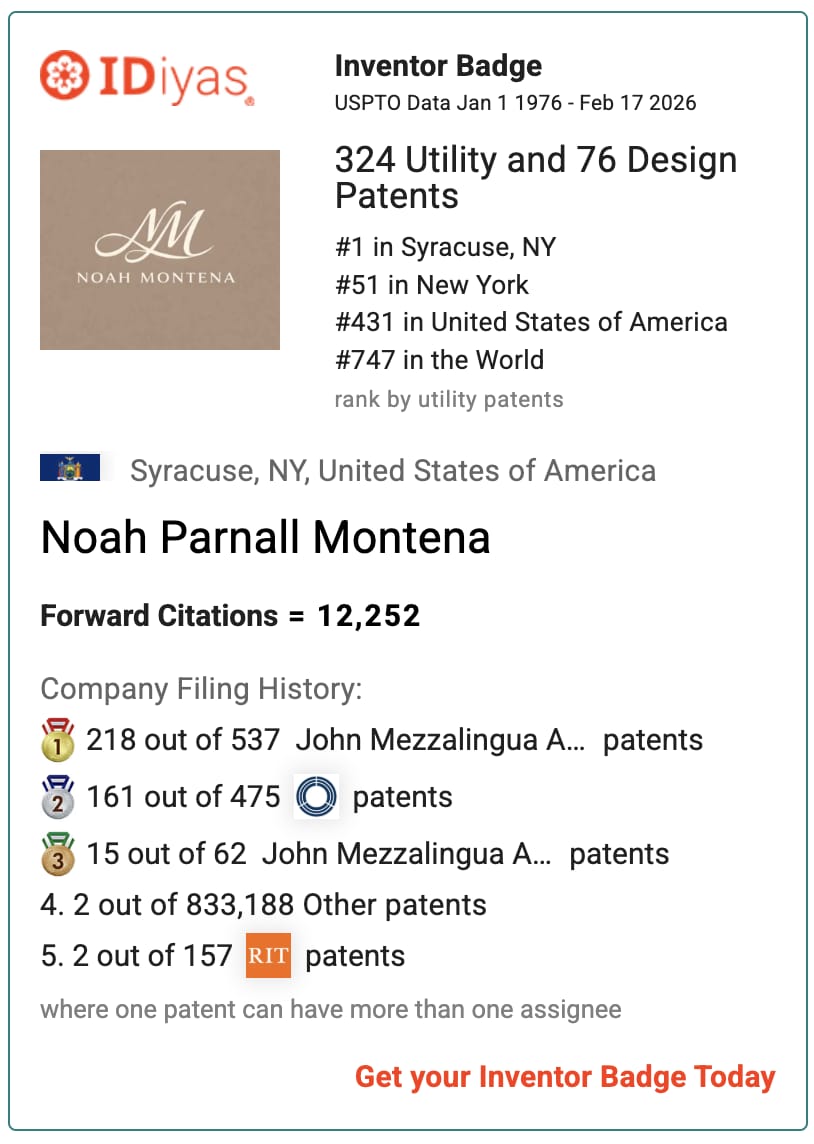Click the gold first-place medal icon

(58, 740)
